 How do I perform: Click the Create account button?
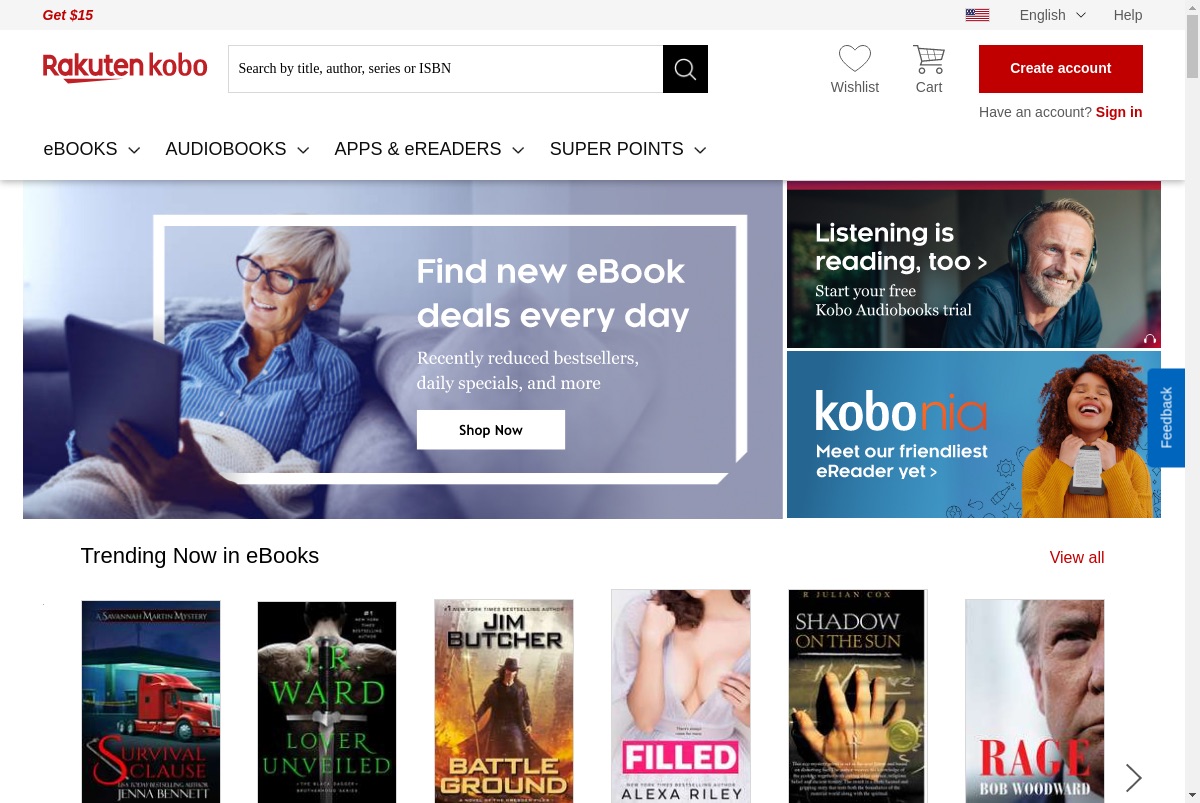pyautogui.click(x=1061, y=69)
